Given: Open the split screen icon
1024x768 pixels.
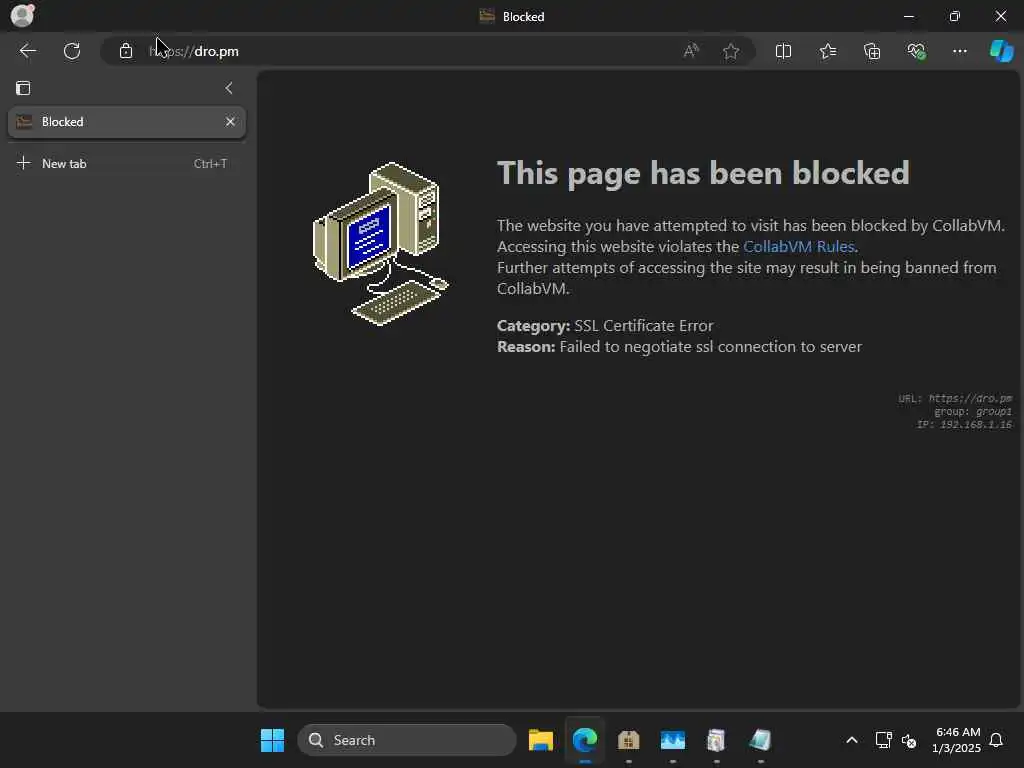Looking at the screenshot, I should pos(783,51).
